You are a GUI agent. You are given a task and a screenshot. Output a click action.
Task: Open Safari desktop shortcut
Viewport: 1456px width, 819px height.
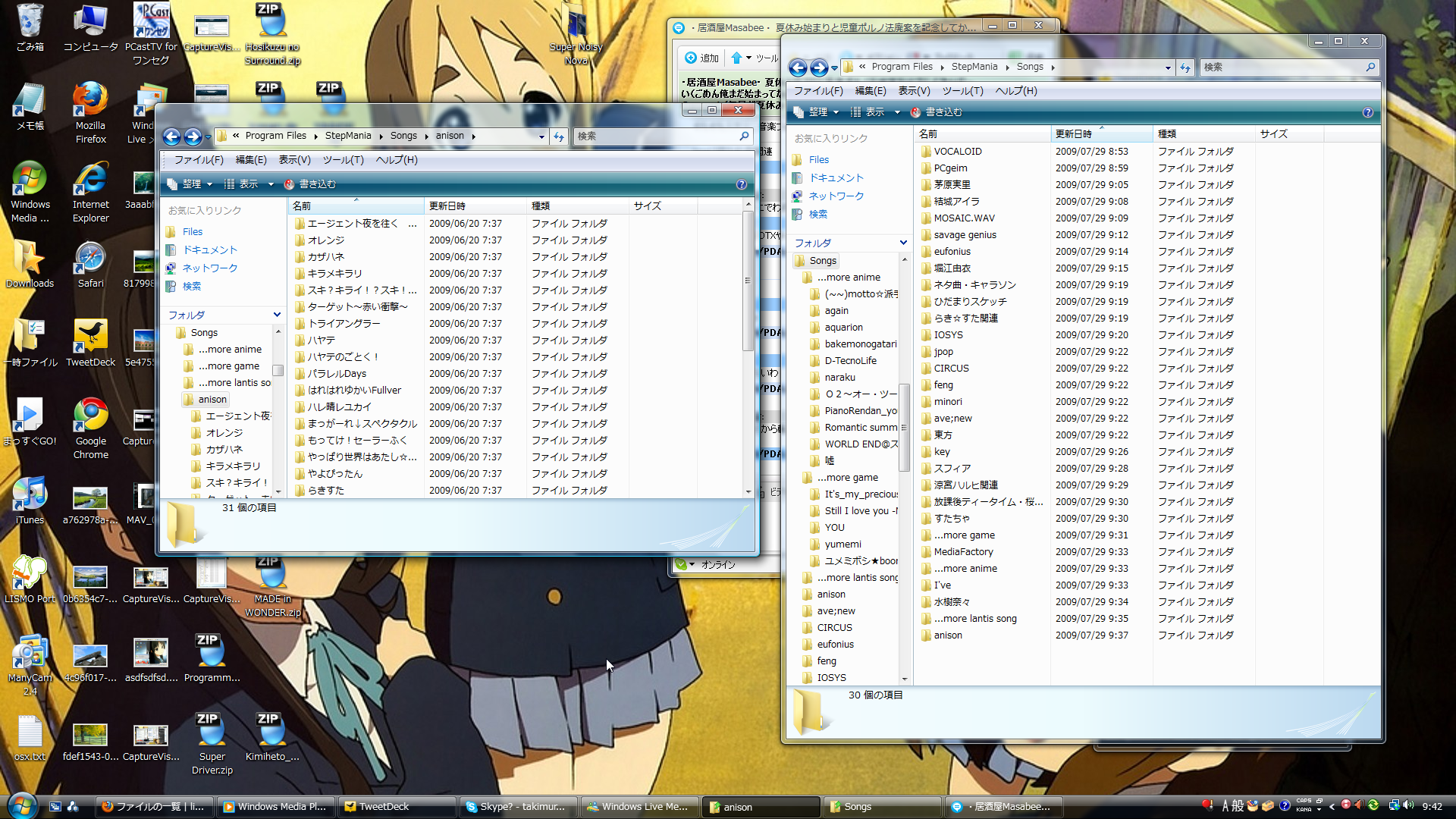(x=90, y=265)
